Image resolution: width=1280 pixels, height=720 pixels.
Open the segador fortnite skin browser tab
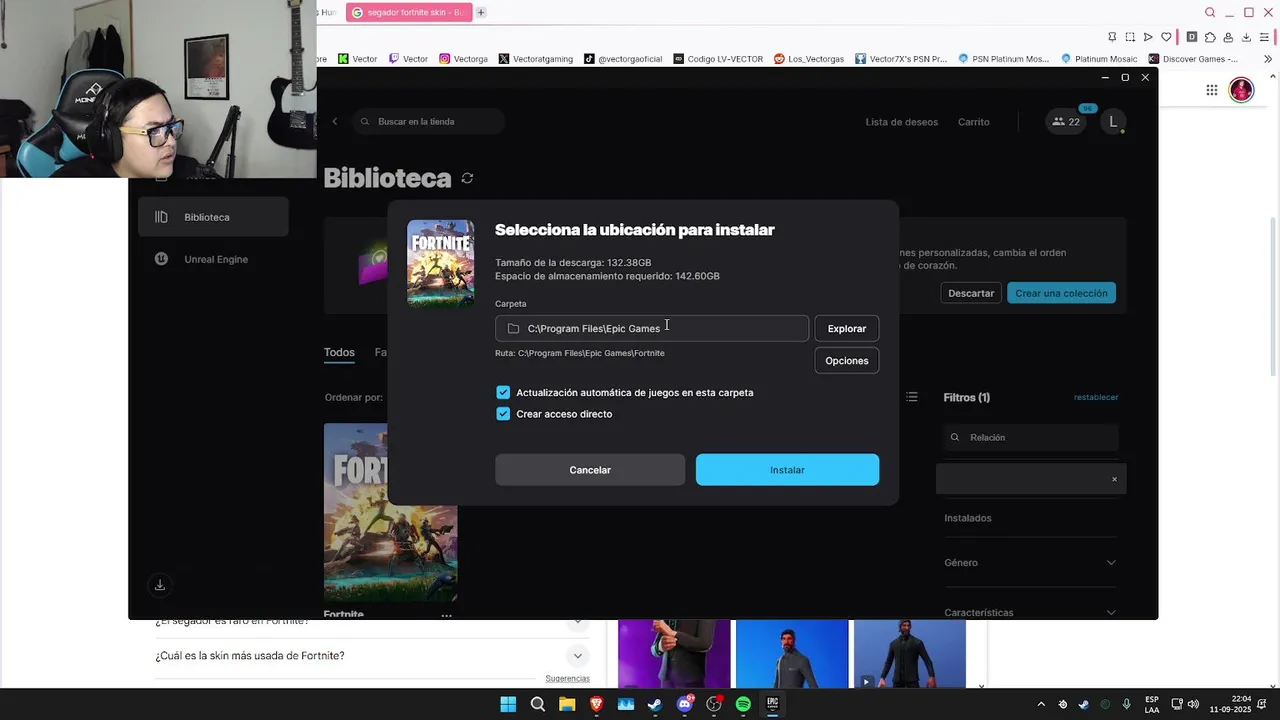(x=409, y=12)
